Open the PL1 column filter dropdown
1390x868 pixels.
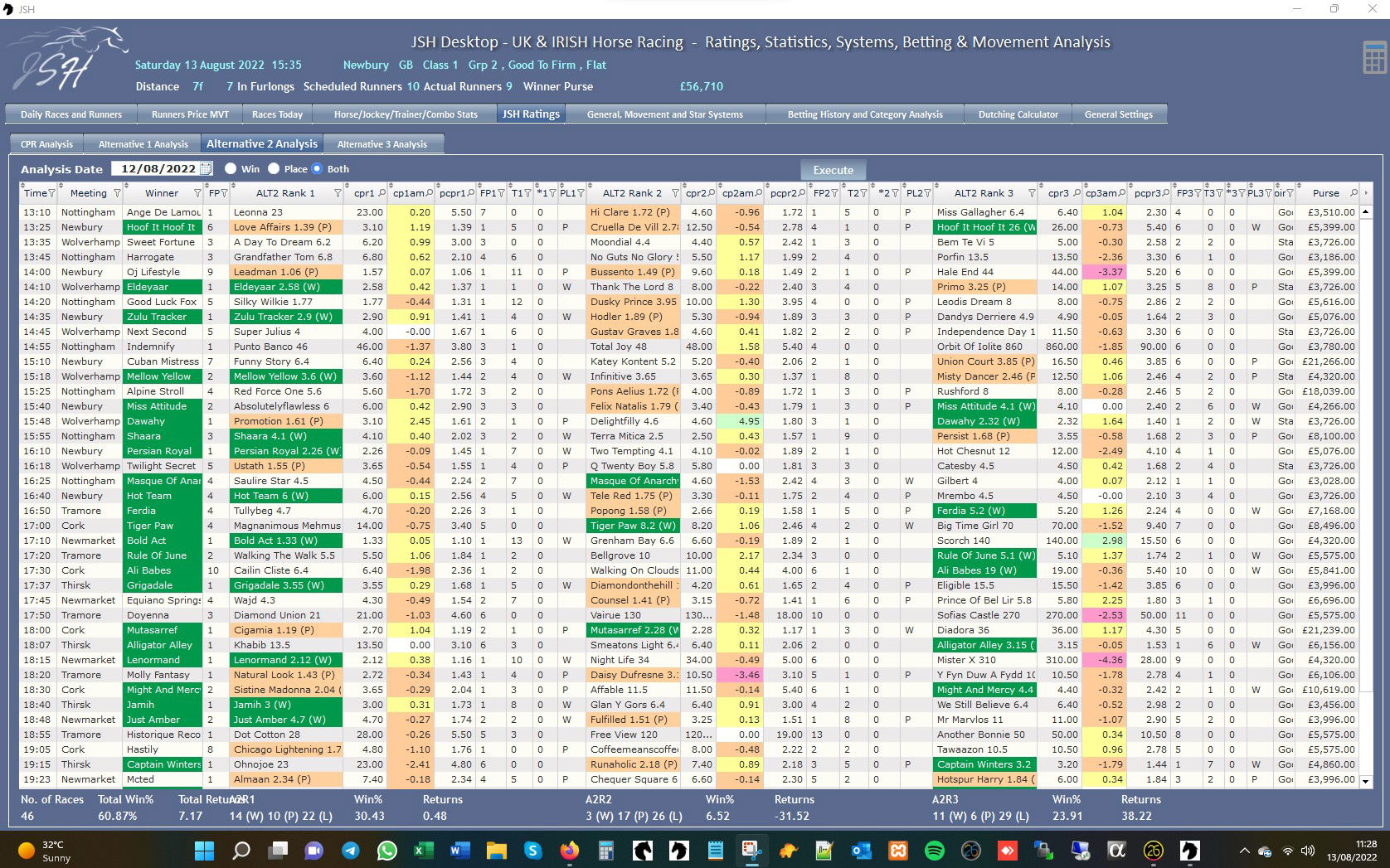tap(580, 193)
